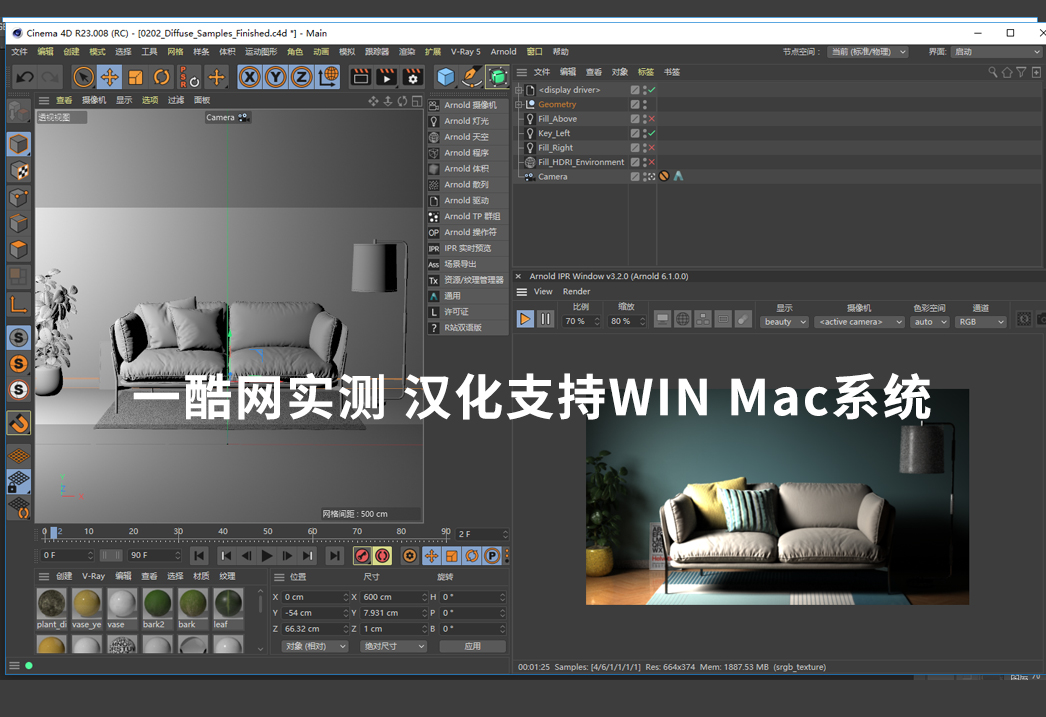Viewport: 1046px width, 717px height.
Task: Click the Render View clapperboard icon
Action: 360,77
